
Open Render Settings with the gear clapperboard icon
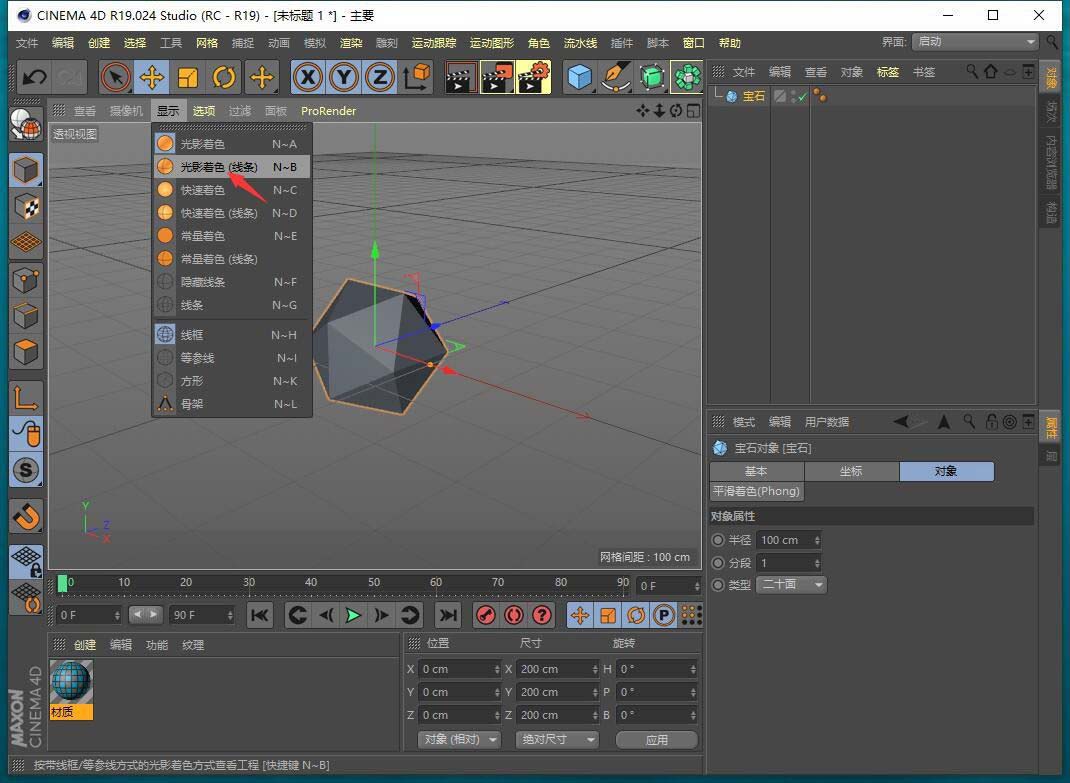533,77
